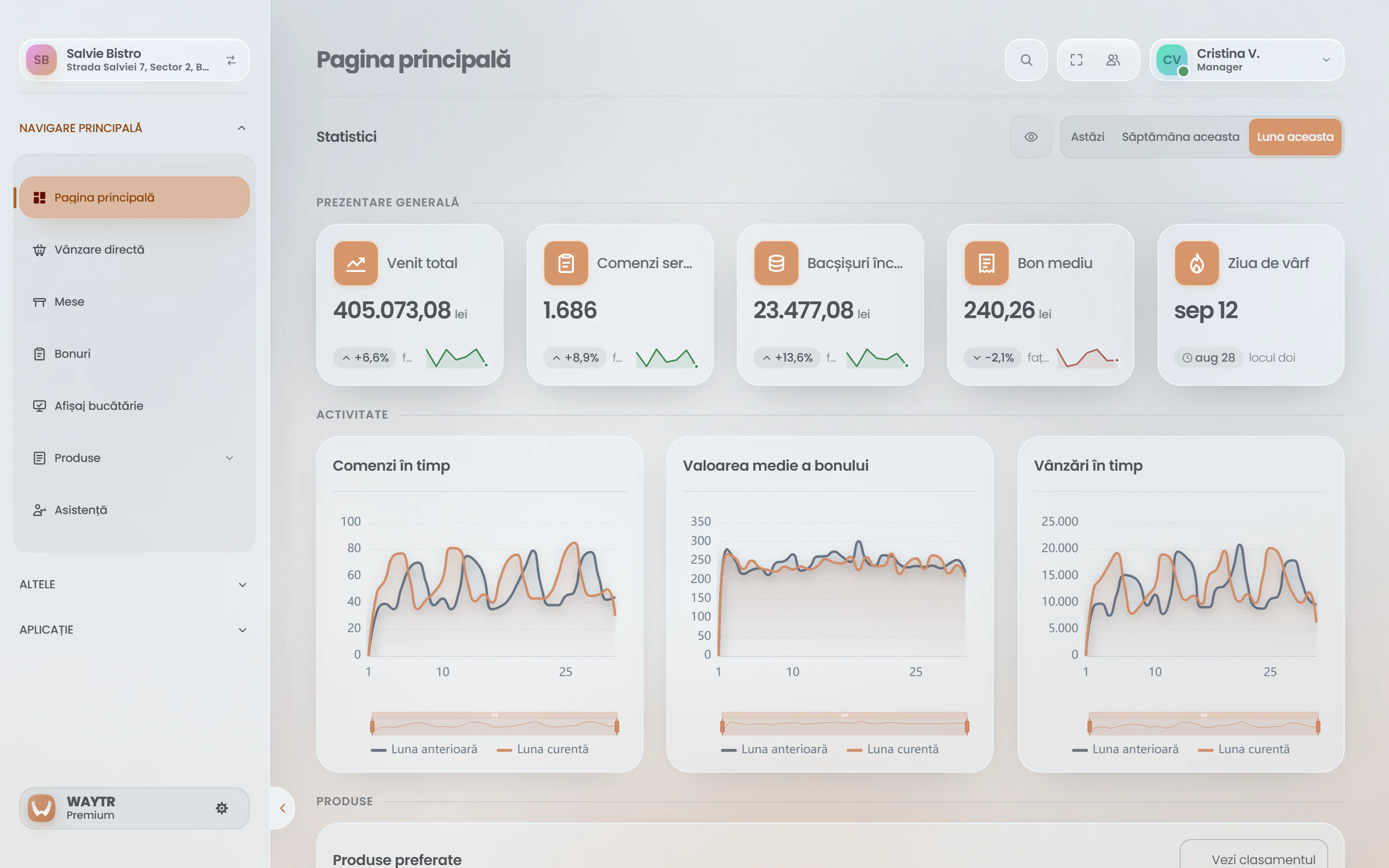This screenshot has width=1389, height=868.
Task: Click the switch location arrows icon
Action: point(231,60)
